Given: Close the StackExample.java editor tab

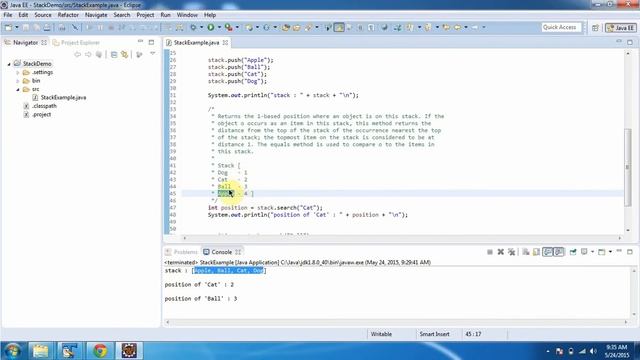Looking at the screenshot, I should coord(225,42).
